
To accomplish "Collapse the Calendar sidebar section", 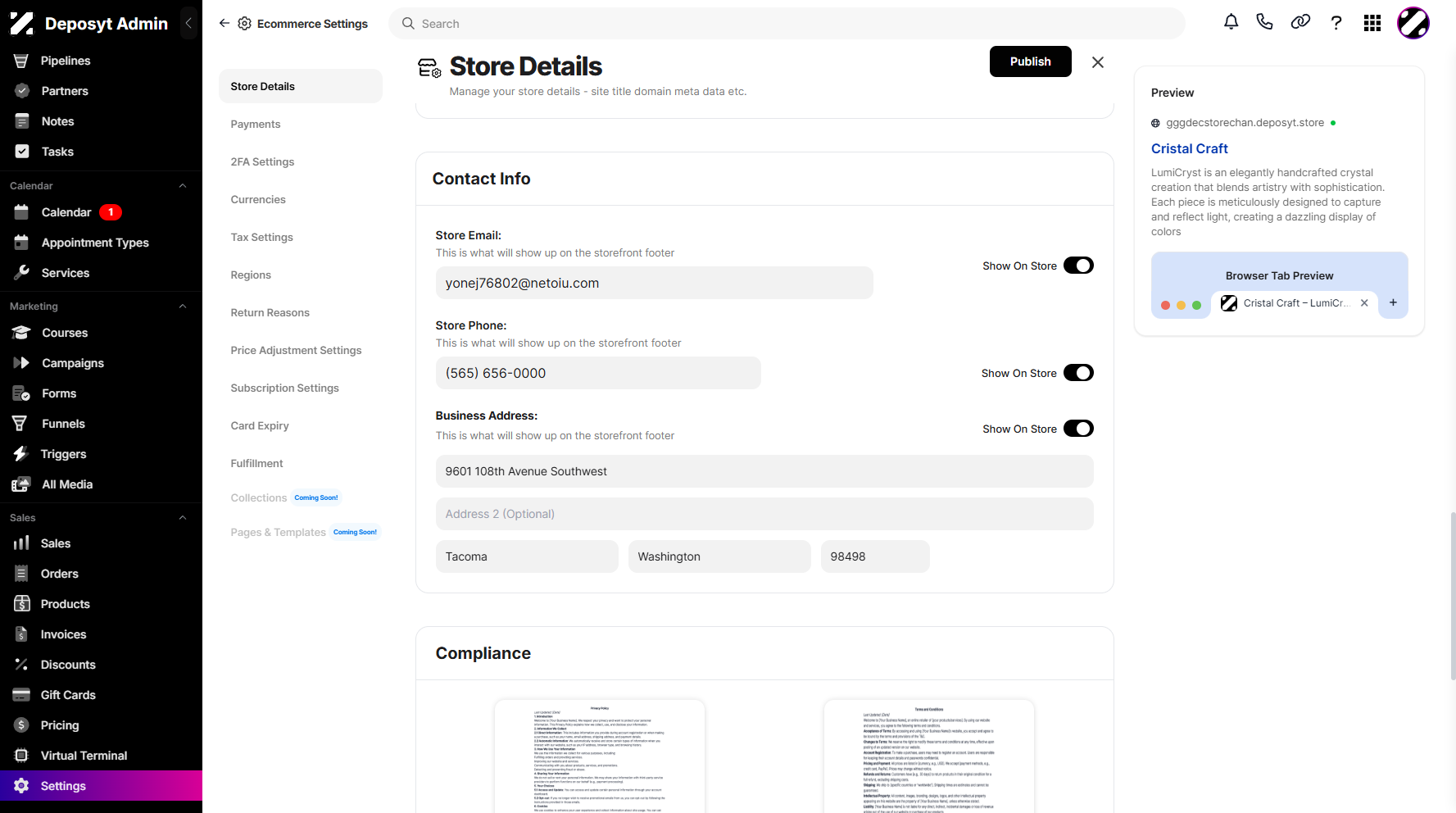I will pyautogui.click(x=183, y=186).
